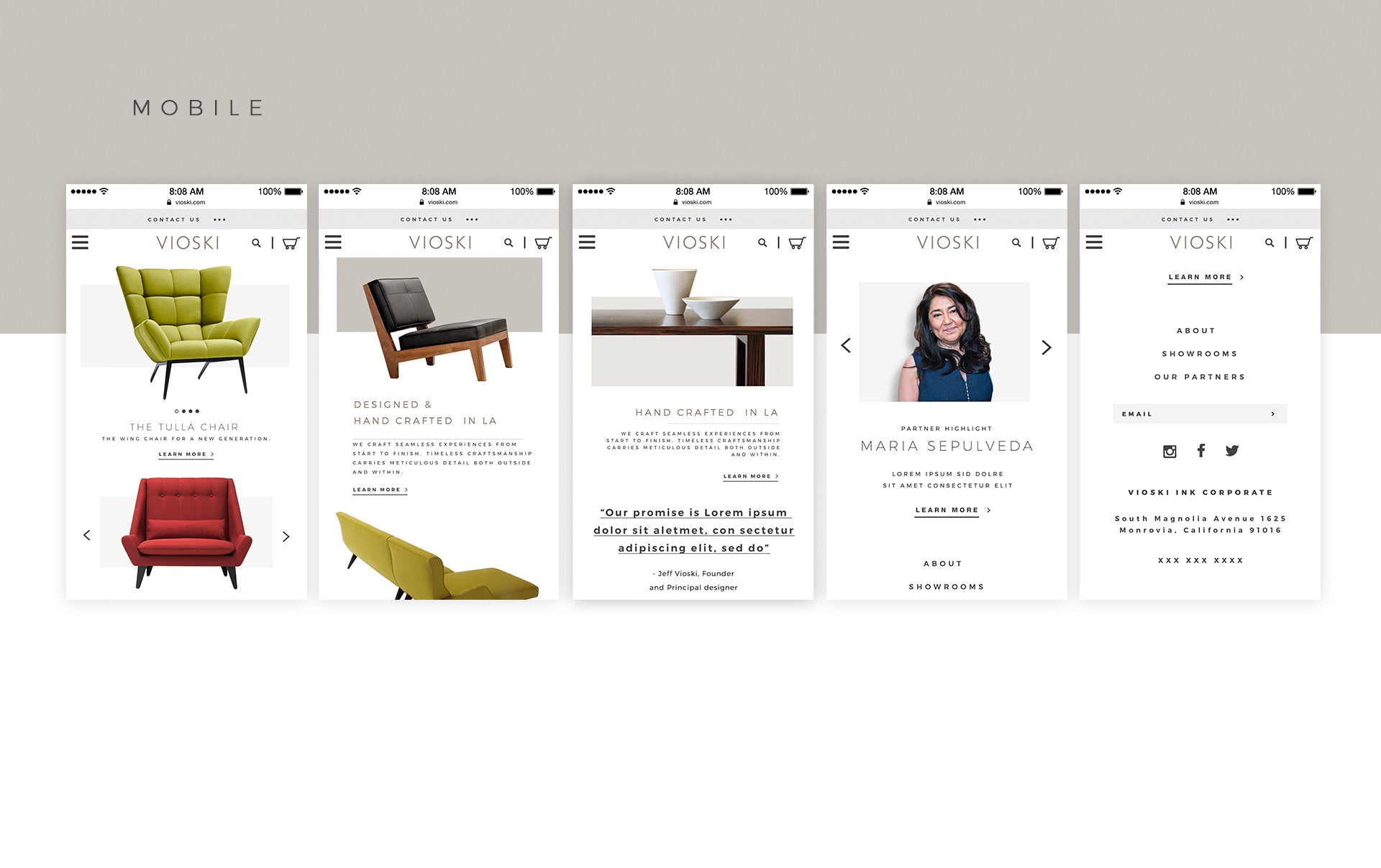Click the Email input field
Viewport: 1381px width, 868px height.
click(1200, 414)
